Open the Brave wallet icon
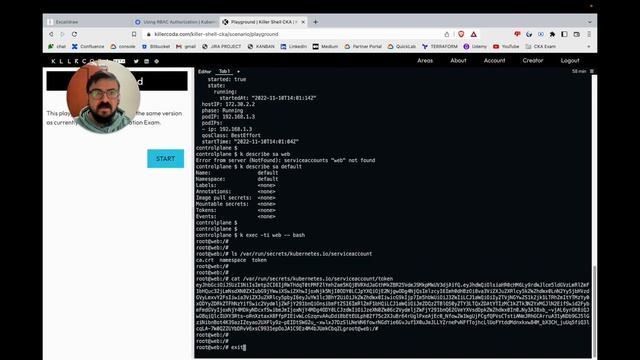 (576, 34)
